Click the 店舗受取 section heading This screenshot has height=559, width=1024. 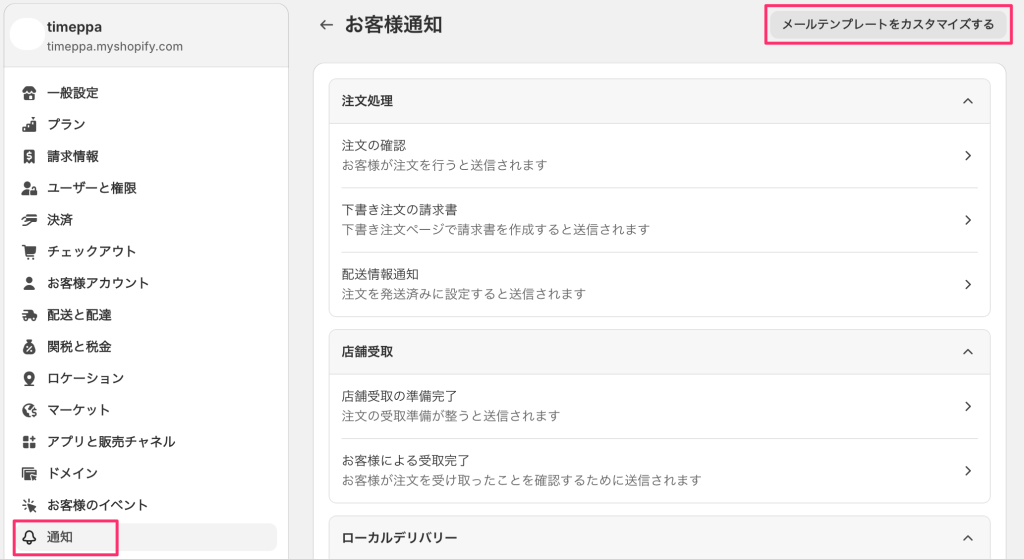pyautogui.click(x=367, y=352)
